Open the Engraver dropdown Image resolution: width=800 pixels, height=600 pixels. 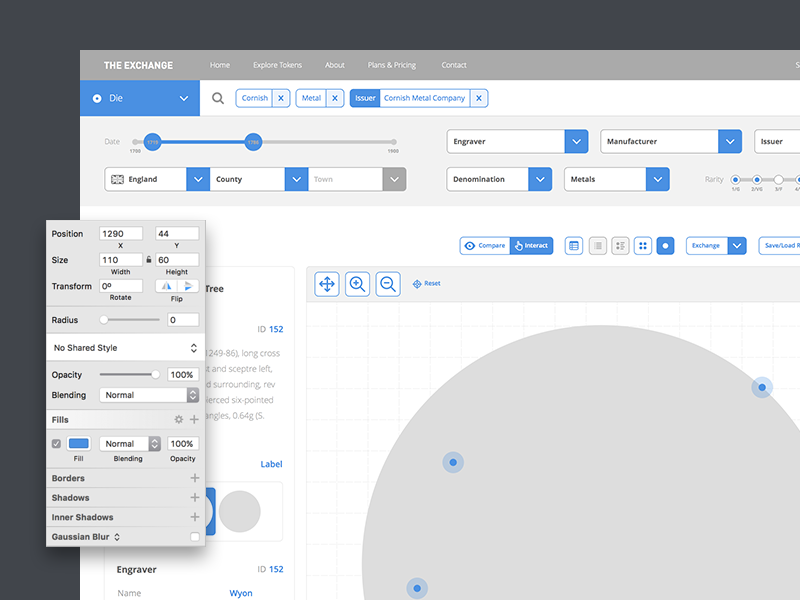[517, 141]
